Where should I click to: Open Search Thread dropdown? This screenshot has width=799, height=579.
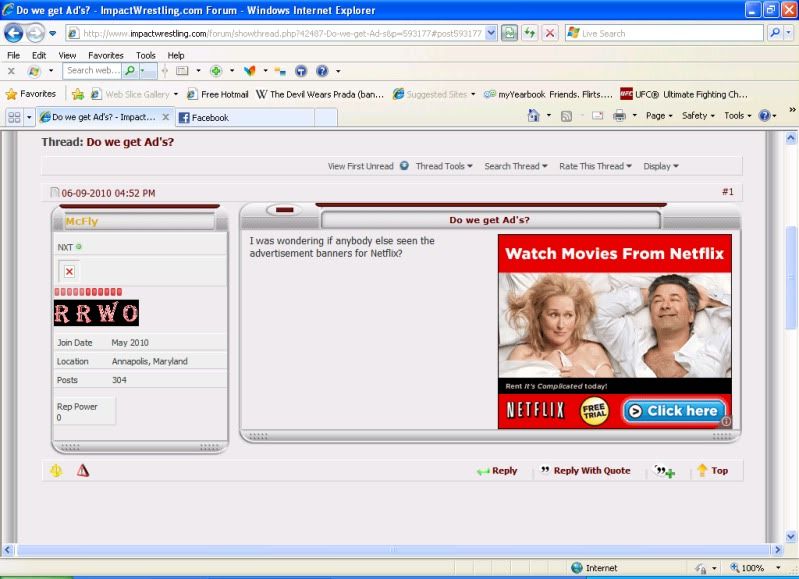click(516, 166)
